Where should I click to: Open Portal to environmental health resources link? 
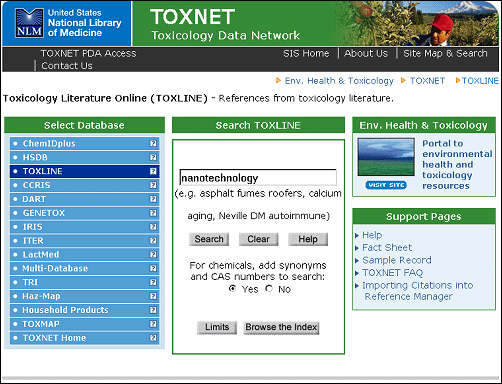pyautogui.click(x=457, y=165)
